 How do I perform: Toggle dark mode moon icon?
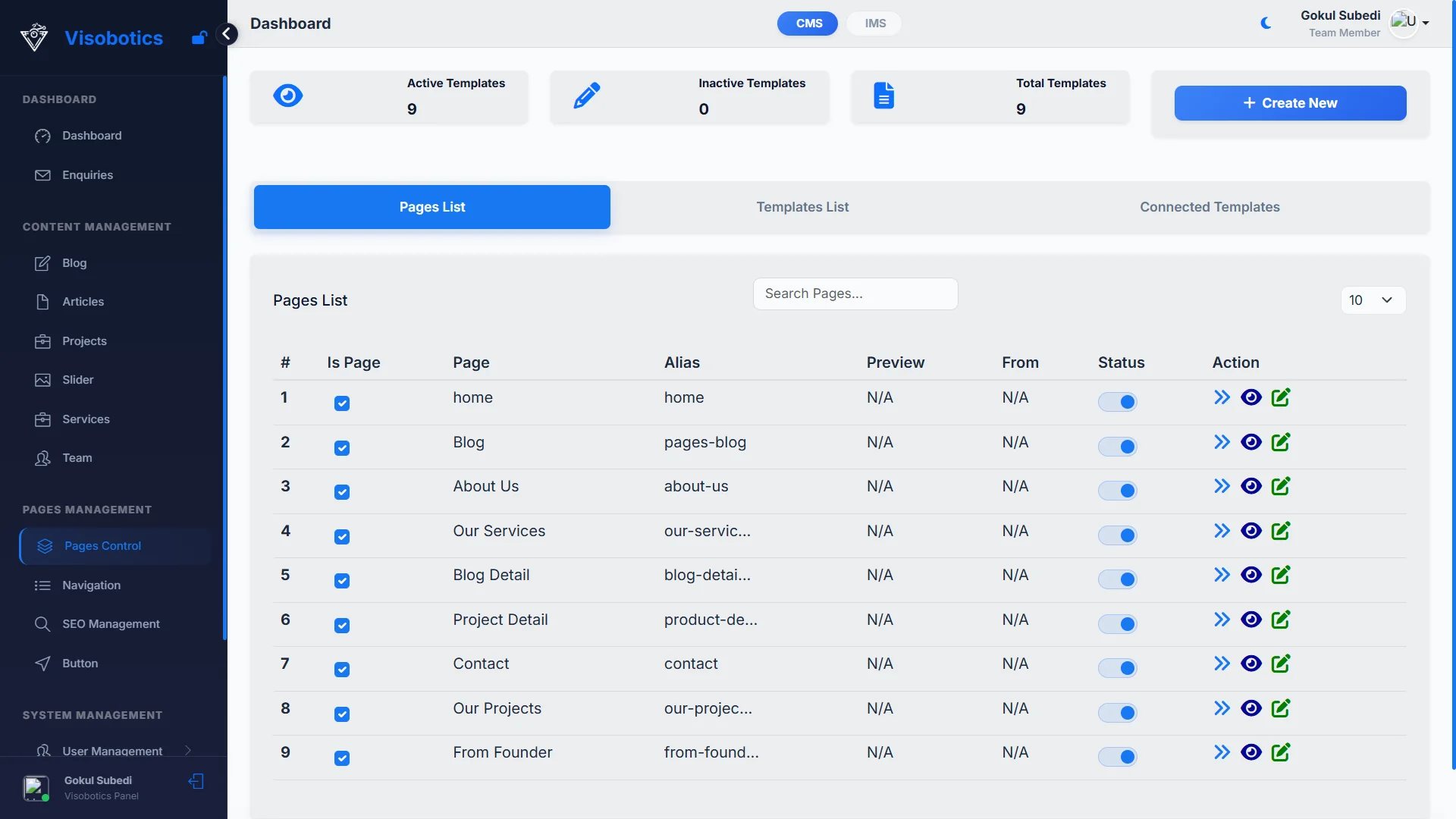coord(1266,24)
